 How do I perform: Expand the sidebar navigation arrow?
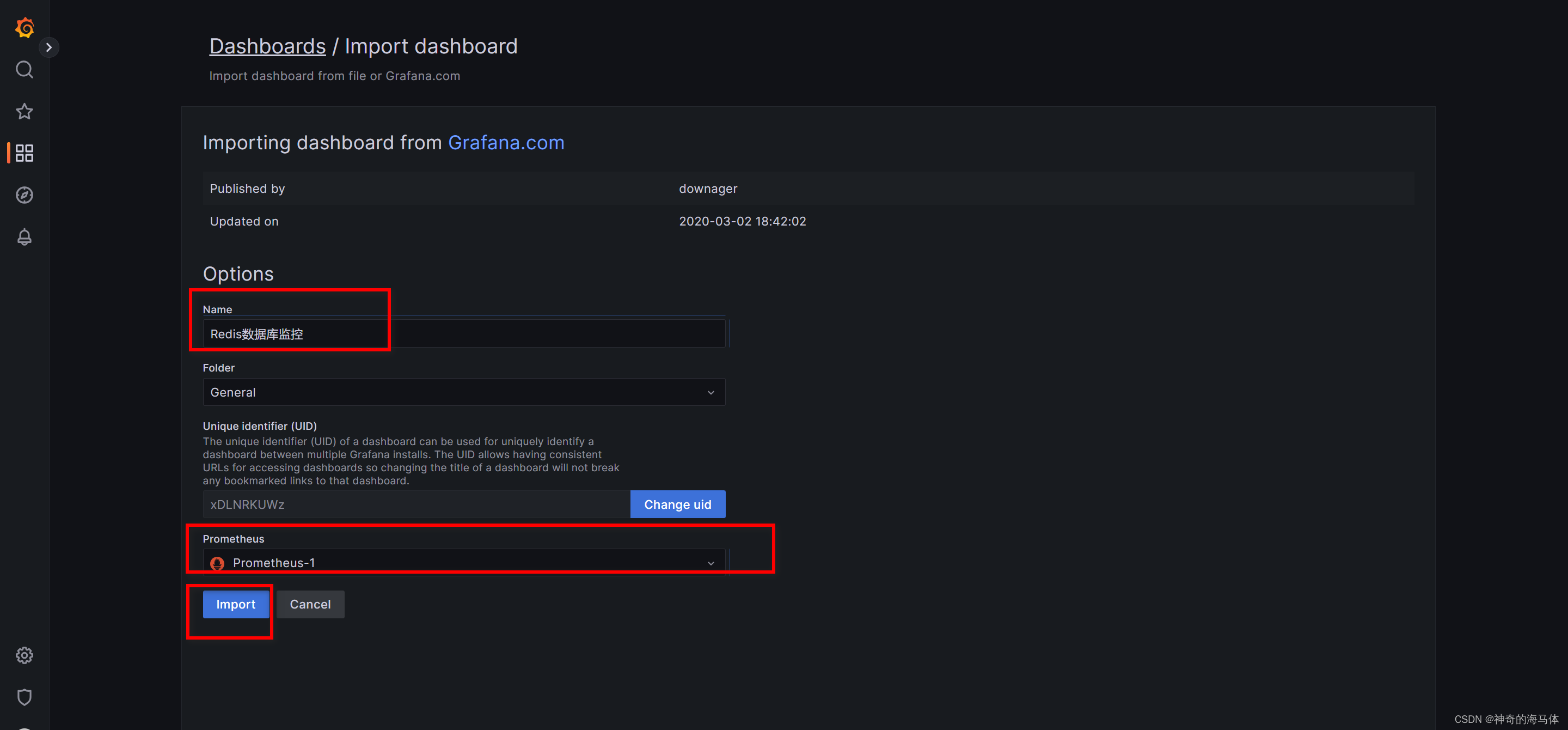(48, 47)
